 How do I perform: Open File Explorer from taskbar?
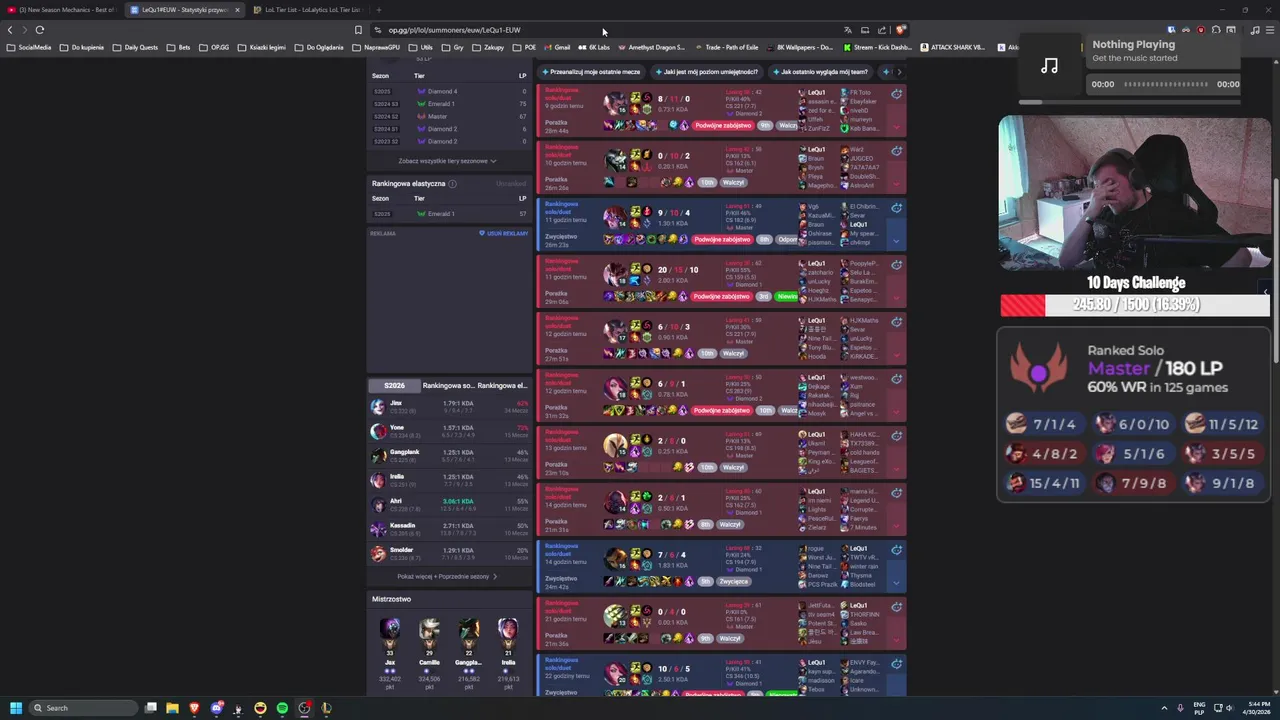point(172,708)
